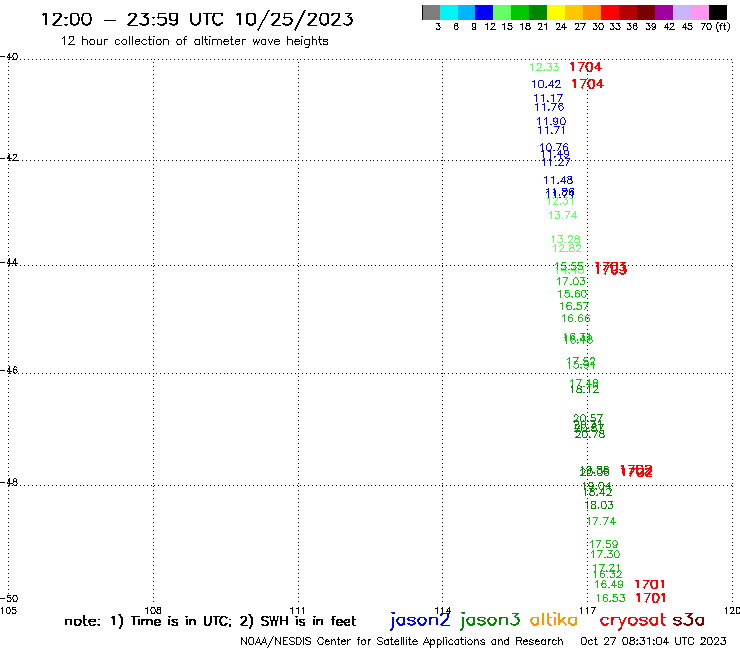Click the longitude axis label 111
This screenshot has width=740, height=650.
pyautogui.click(x=297, y=610)
